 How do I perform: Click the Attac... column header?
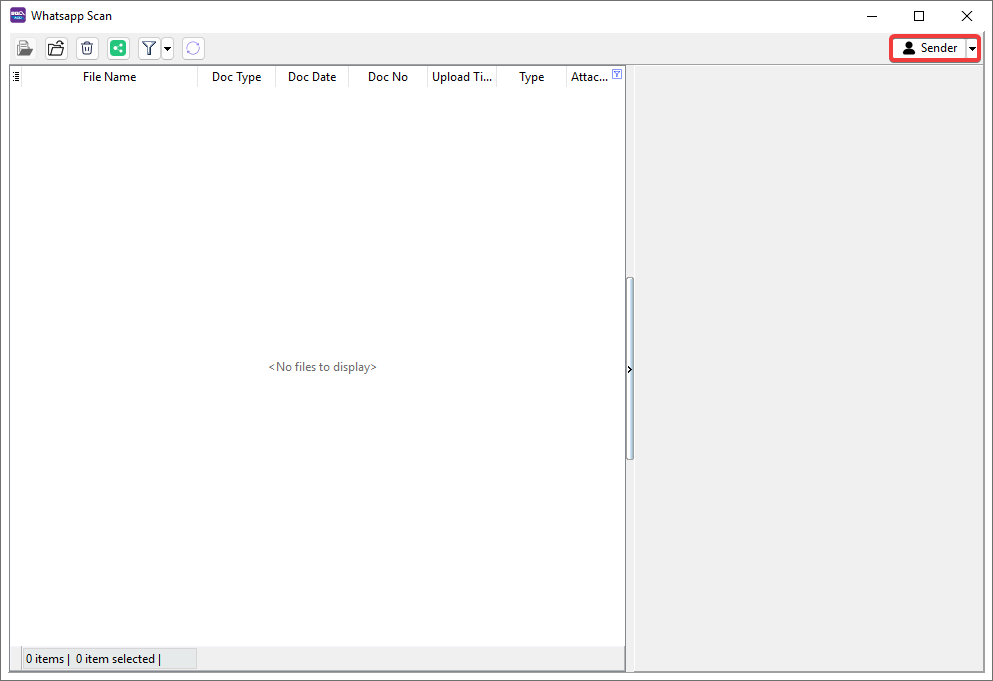pyautogui.click(x=588, y=77)
